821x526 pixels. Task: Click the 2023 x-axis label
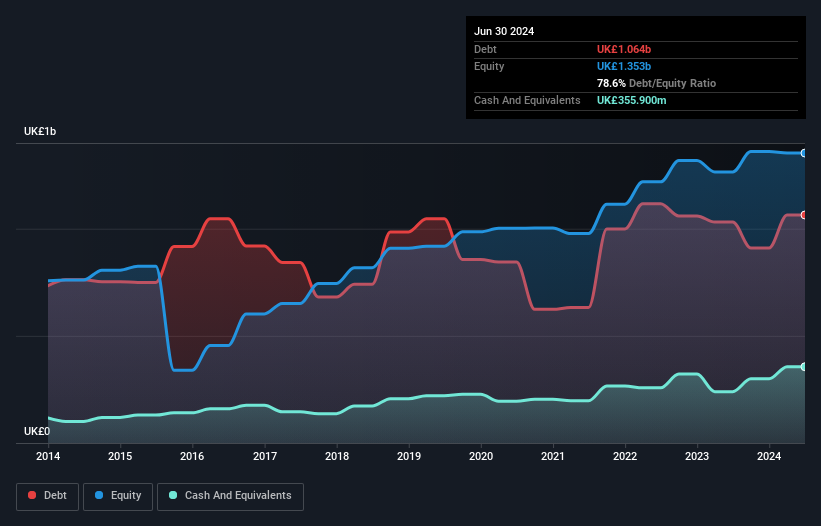click(697, 456)
